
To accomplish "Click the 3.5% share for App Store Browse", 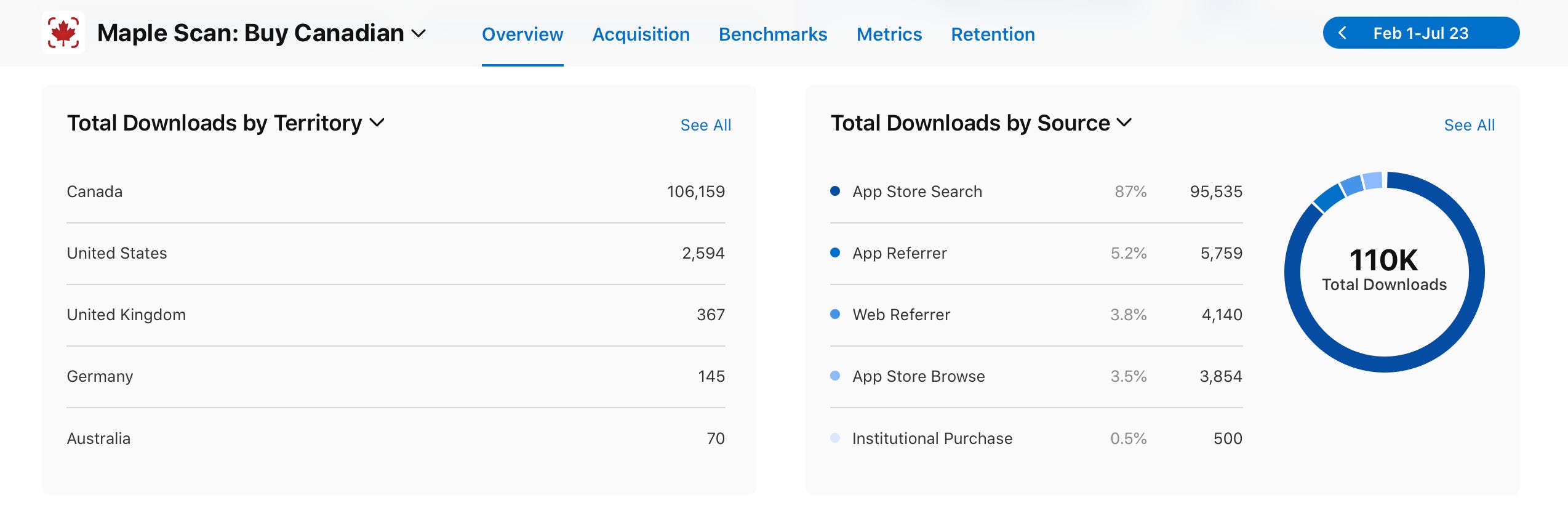I will coord(1129,376).
